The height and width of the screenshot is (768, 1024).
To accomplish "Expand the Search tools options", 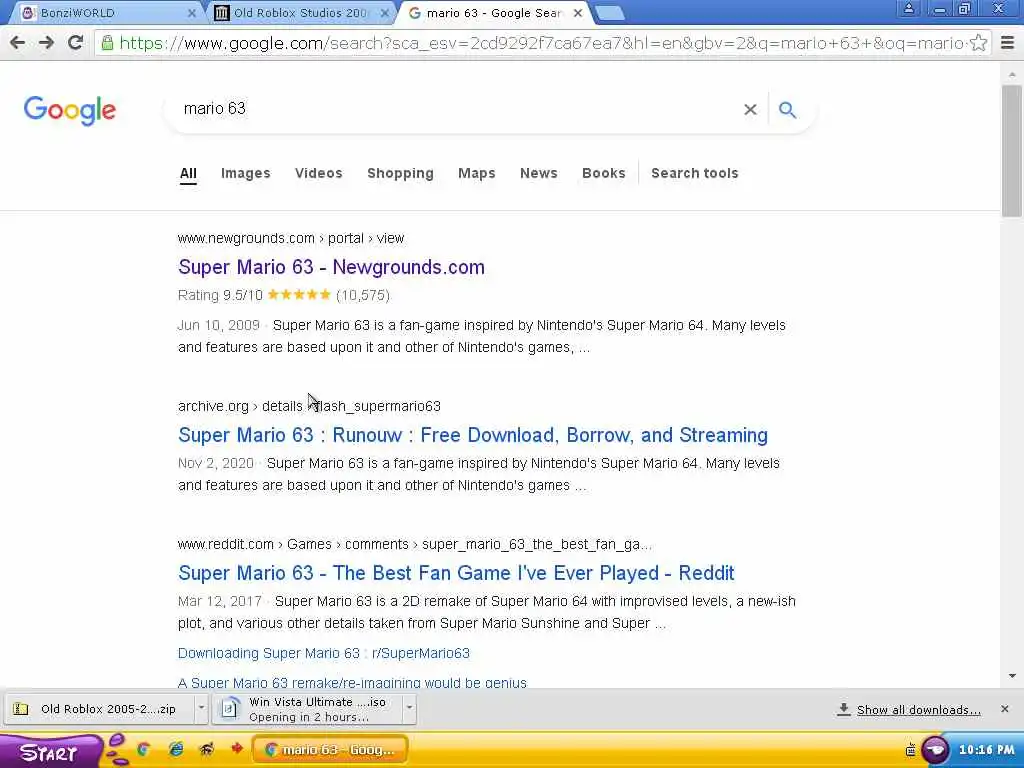I will click(695, 173).
